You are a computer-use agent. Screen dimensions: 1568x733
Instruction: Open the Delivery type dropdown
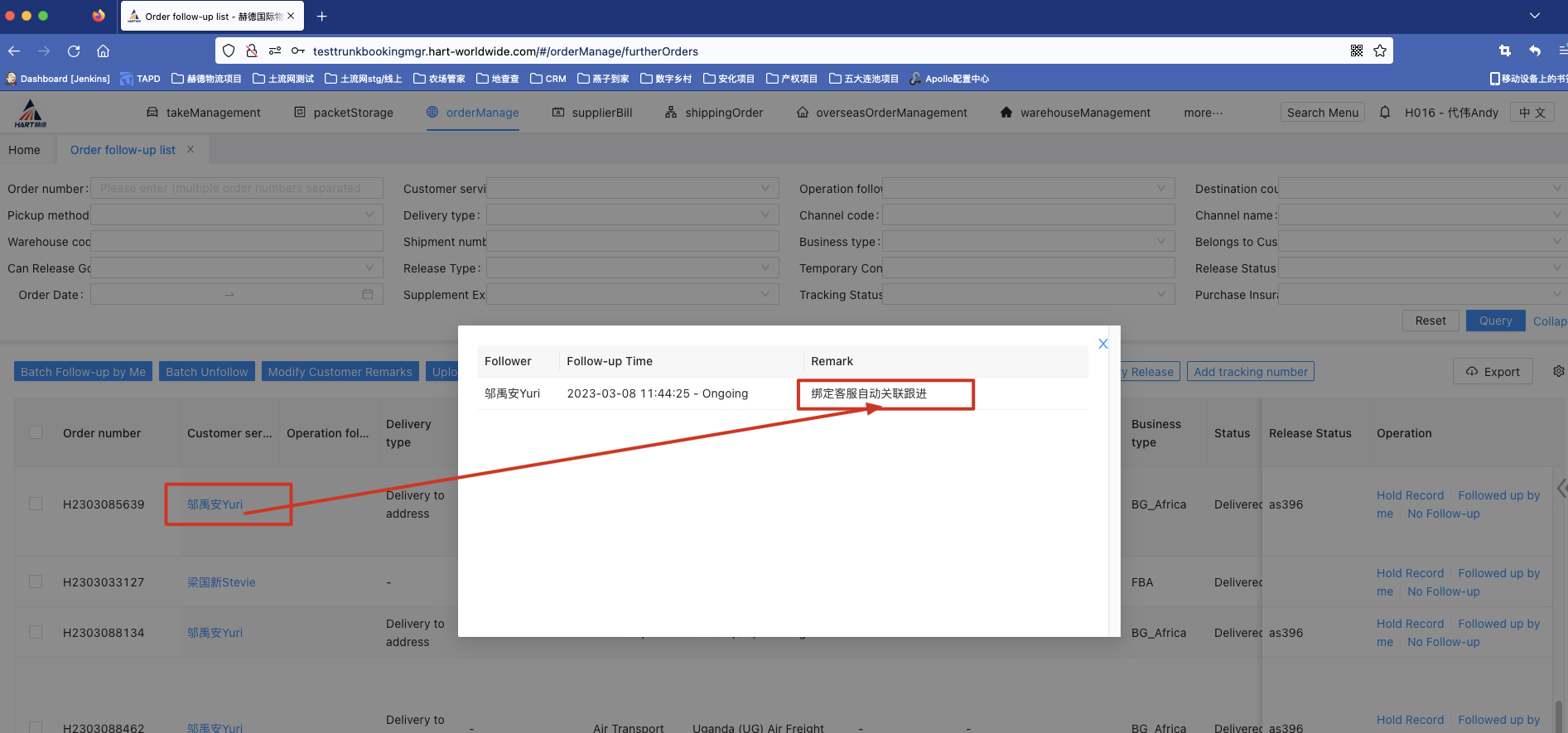click(x=632, y=215)
